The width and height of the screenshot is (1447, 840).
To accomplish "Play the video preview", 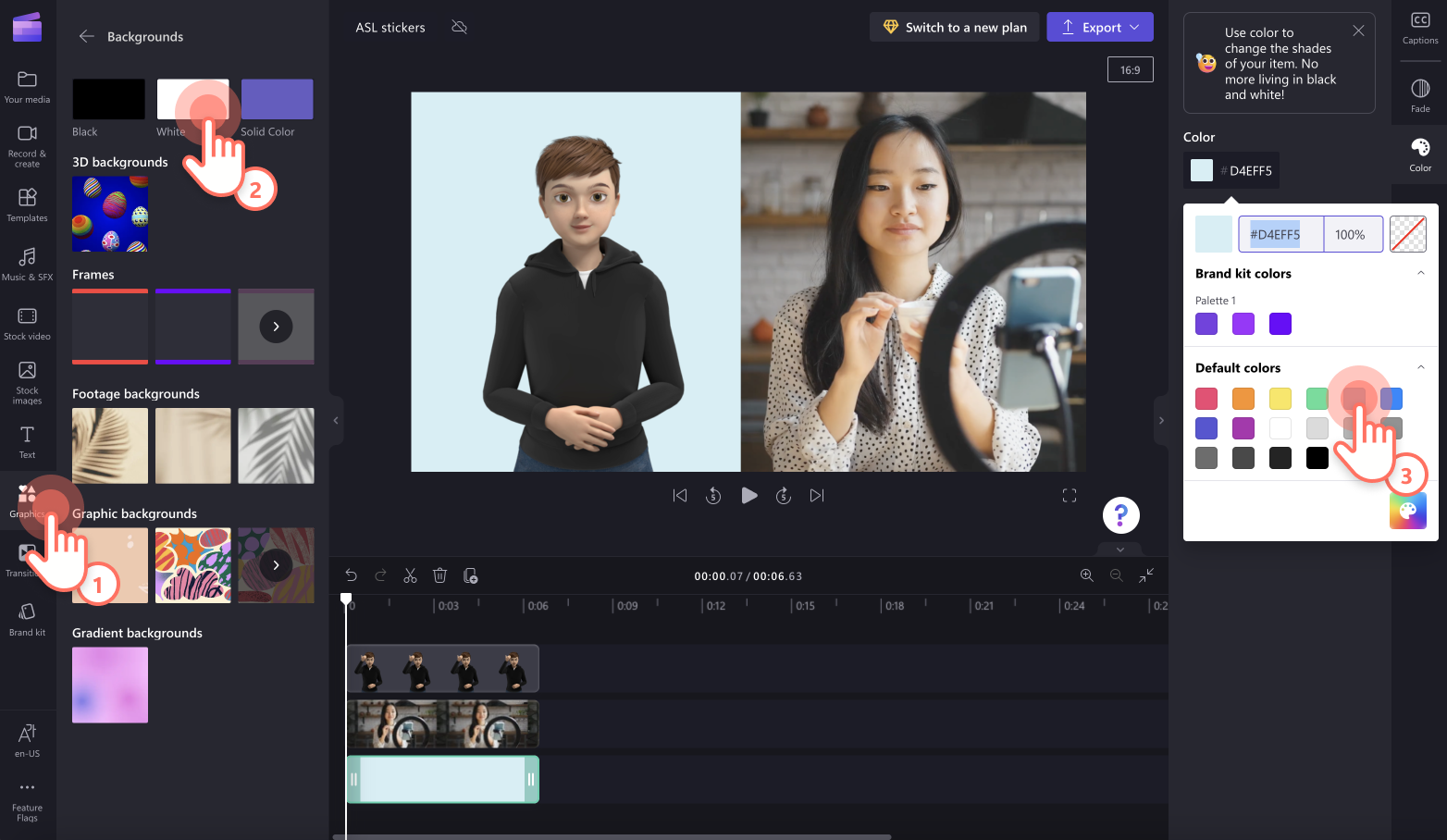I will point(749,496).
